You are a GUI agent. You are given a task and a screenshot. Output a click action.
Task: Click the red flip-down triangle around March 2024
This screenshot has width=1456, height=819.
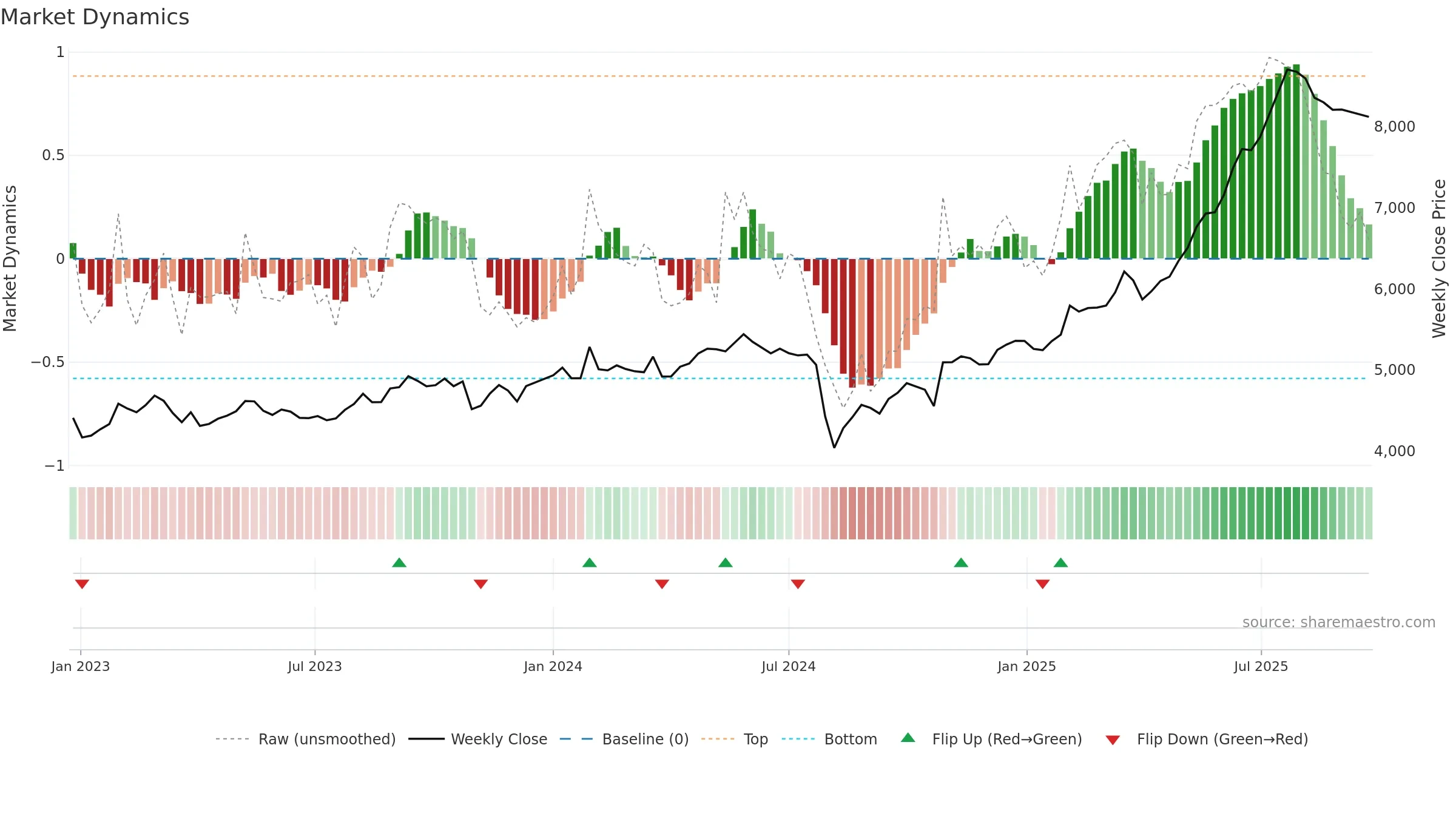coord(662,584)
